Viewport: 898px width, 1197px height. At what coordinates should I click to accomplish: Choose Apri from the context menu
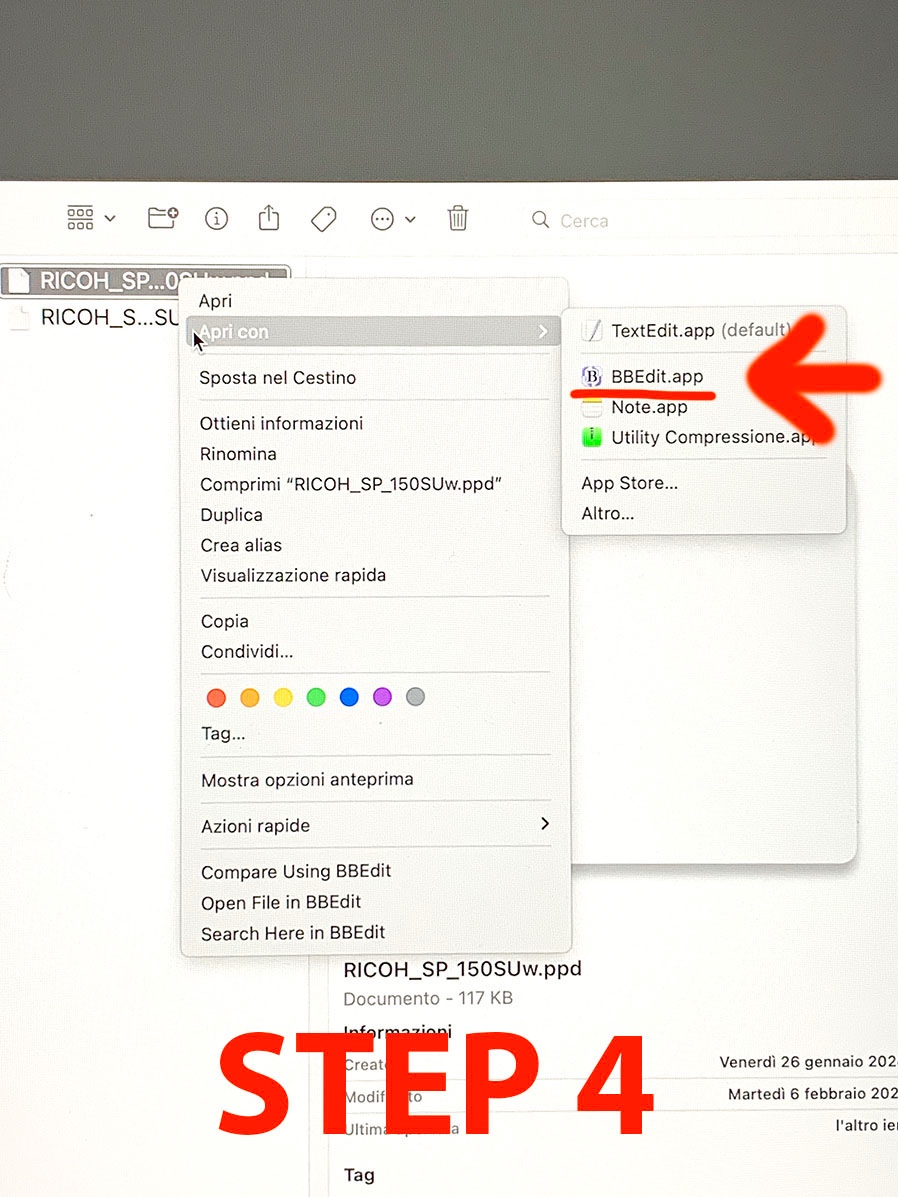215,301
